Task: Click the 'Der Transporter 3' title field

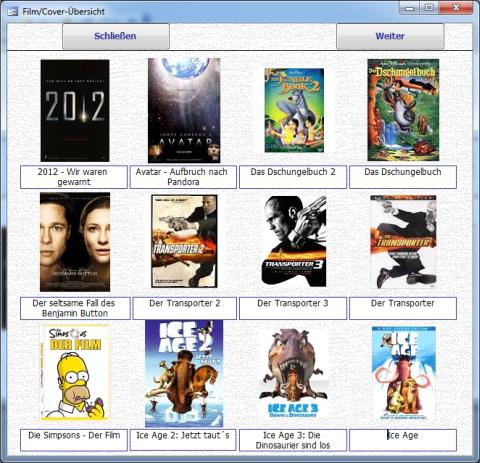Action: click(293, 308)
